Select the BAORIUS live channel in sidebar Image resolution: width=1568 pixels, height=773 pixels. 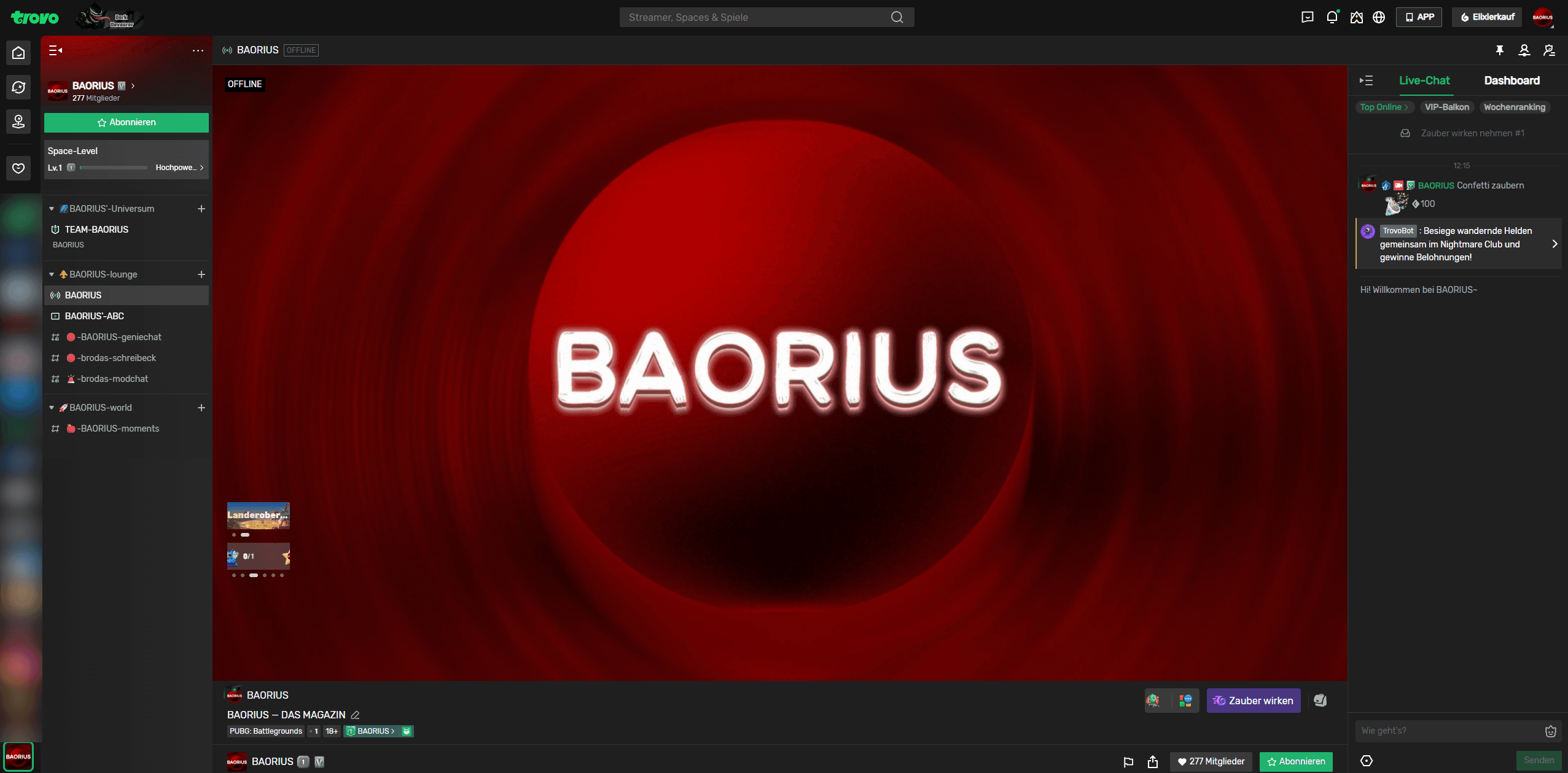coord(127,295)
